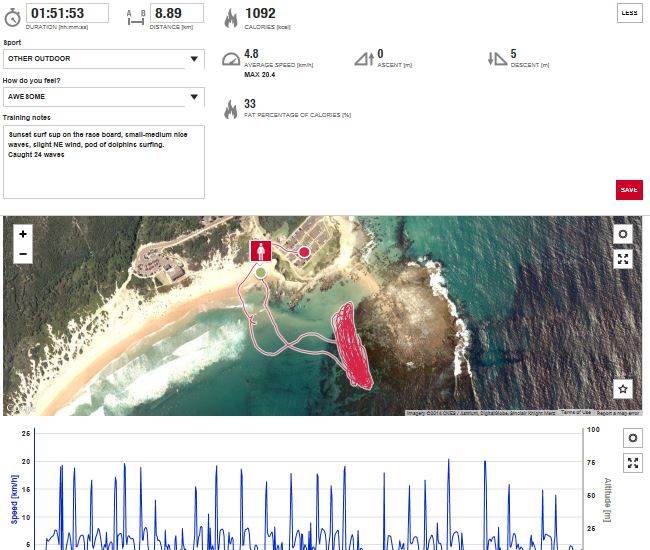Zoom in on the map
The image size is (650, 550).
(23, 234)
